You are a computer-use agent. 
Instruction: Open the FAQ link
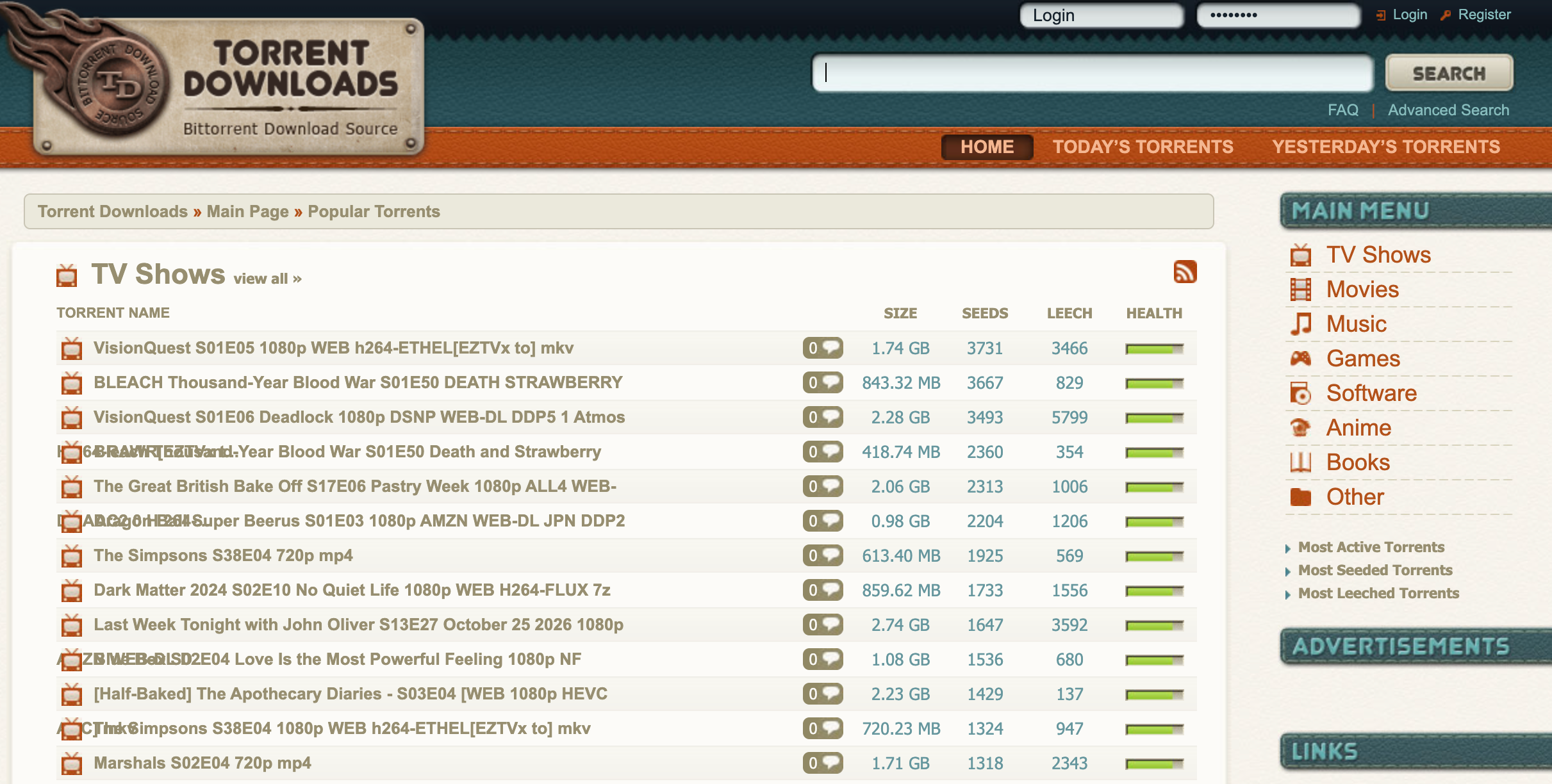point(1342,110)
